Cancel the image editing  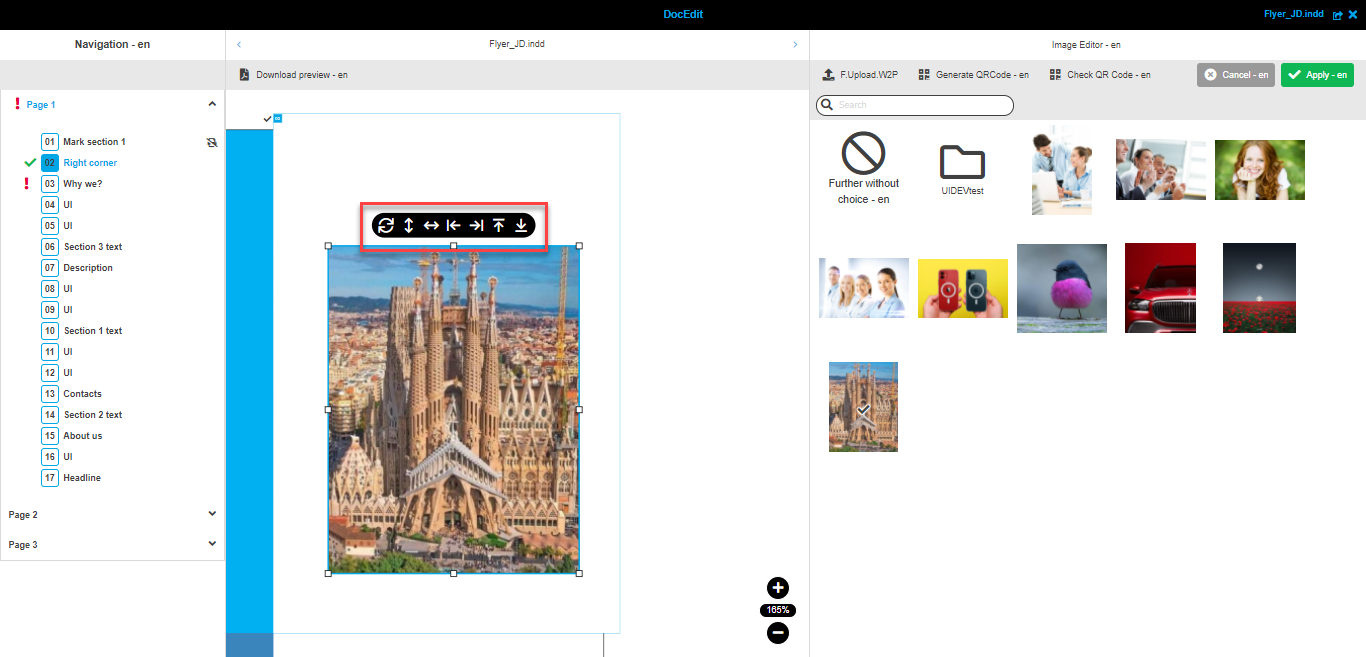pyautogui.click(x=1235, y=74)
